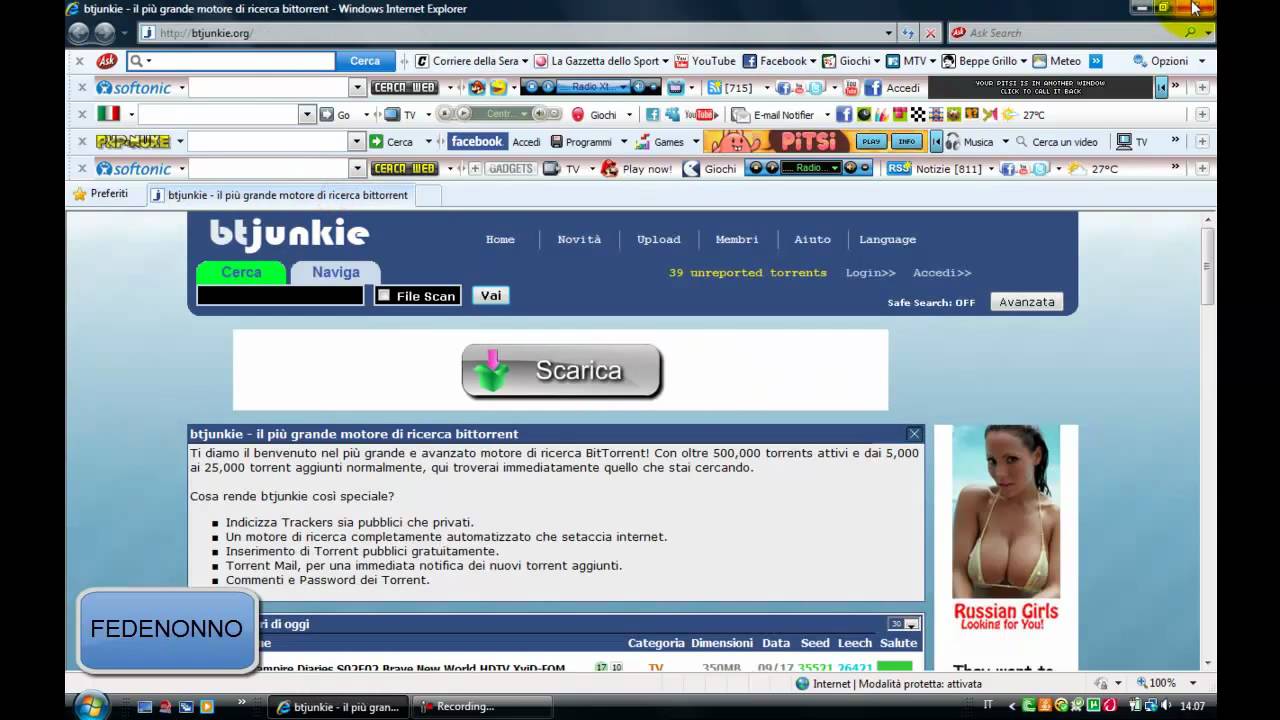Open the Novità menu item
Screen dimensions: 1280x720
(579, 240)
